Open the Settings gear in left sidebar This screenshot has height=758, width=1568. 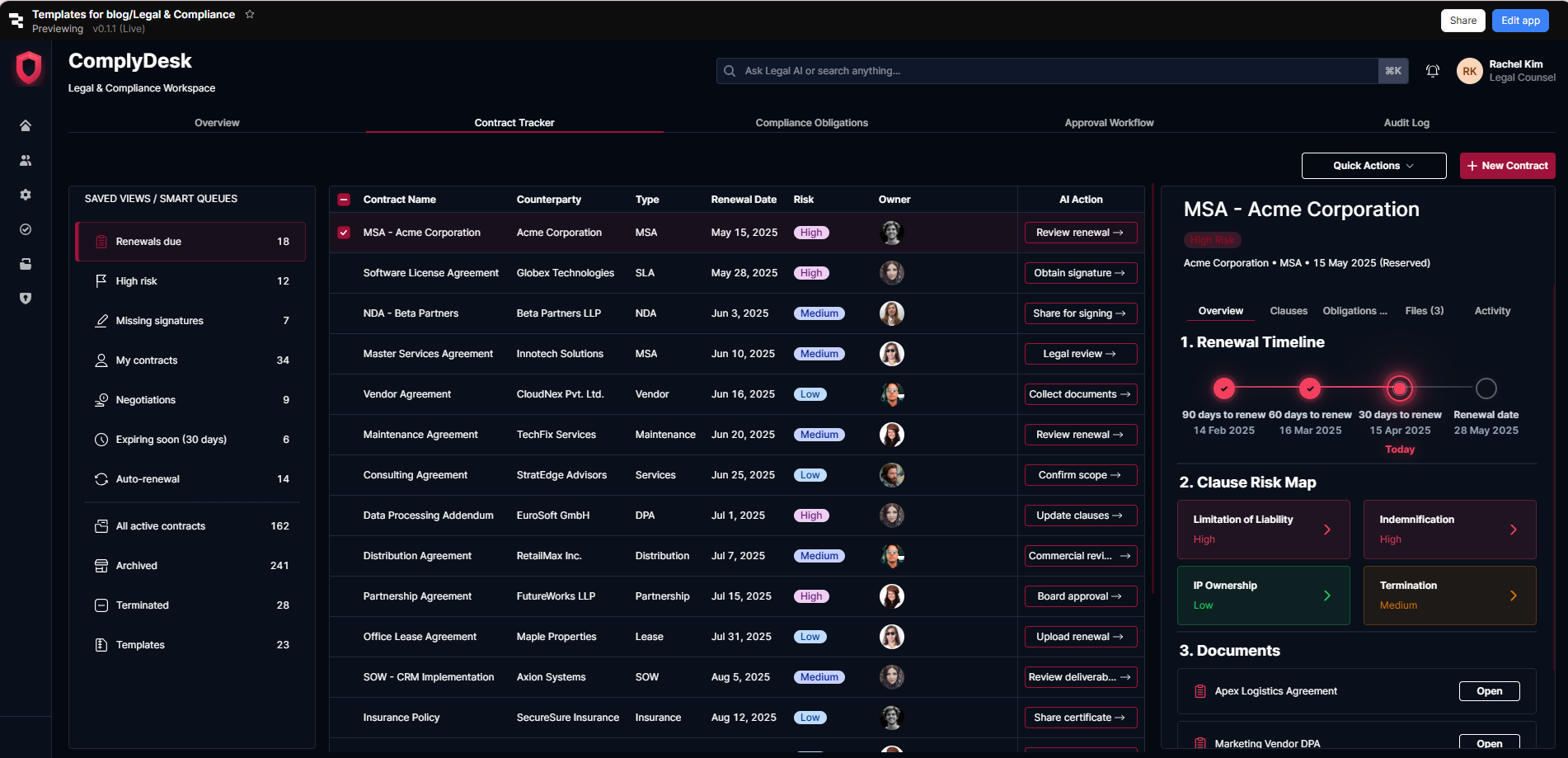[x=26, y=195]
